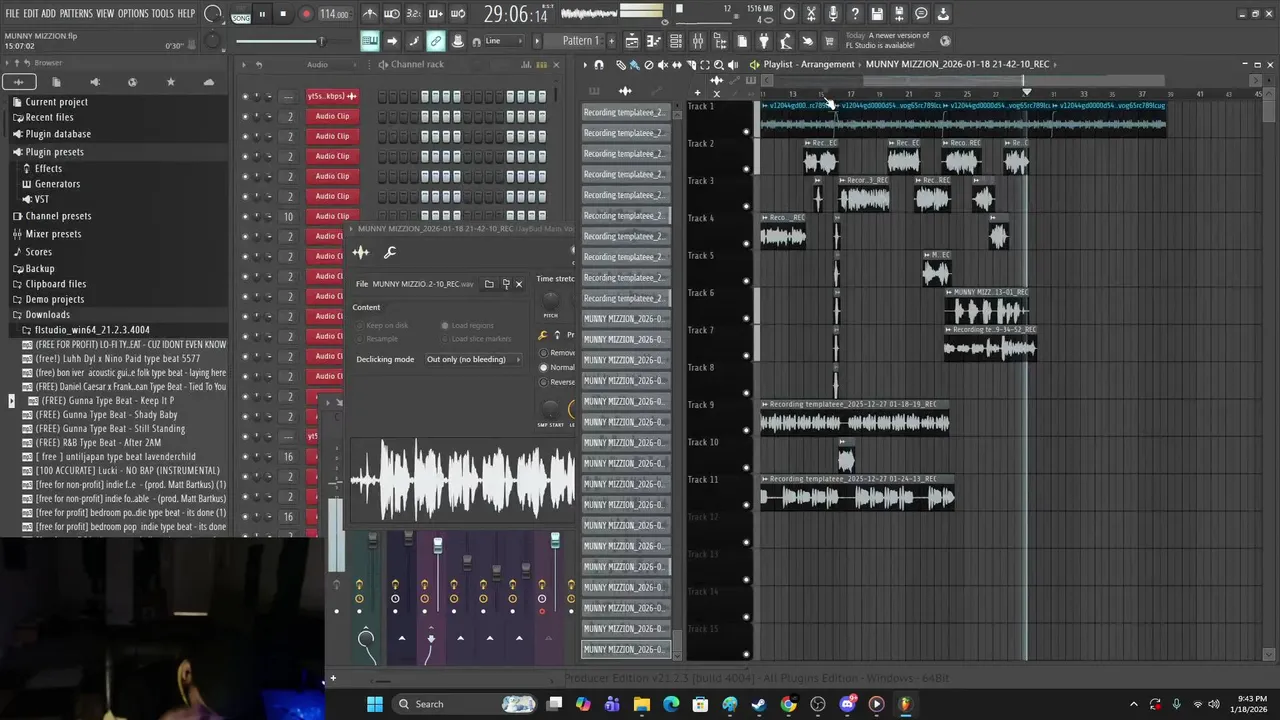Open the VIEW menu
Screen dimensions: 1280x720
(105, 13)
